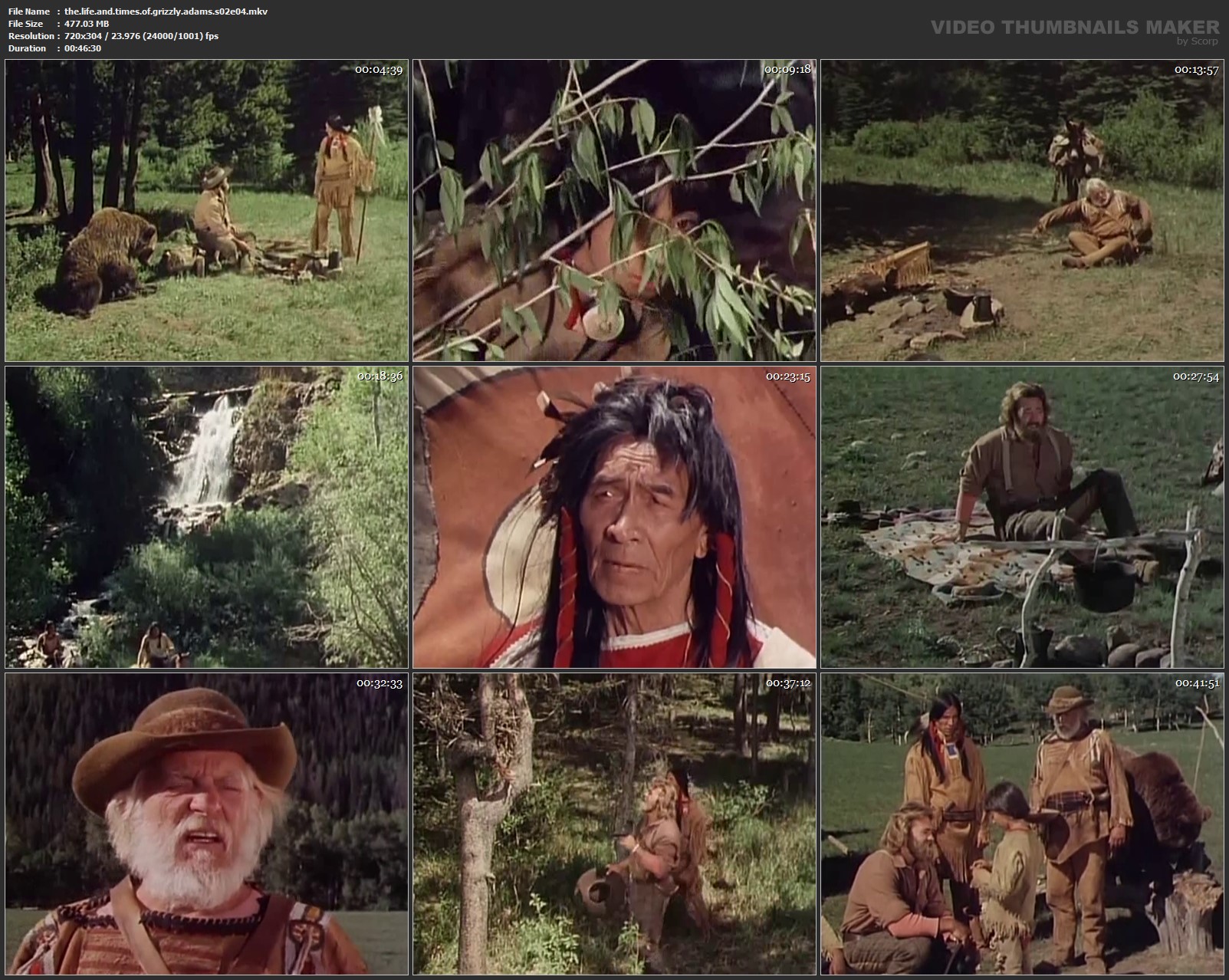Image resolution: width=1229 pixels, height=980 pixels.
Task: Choose the 00:32:33 thumbnail of bearded man in hat
Action: [x=207, y=824]
